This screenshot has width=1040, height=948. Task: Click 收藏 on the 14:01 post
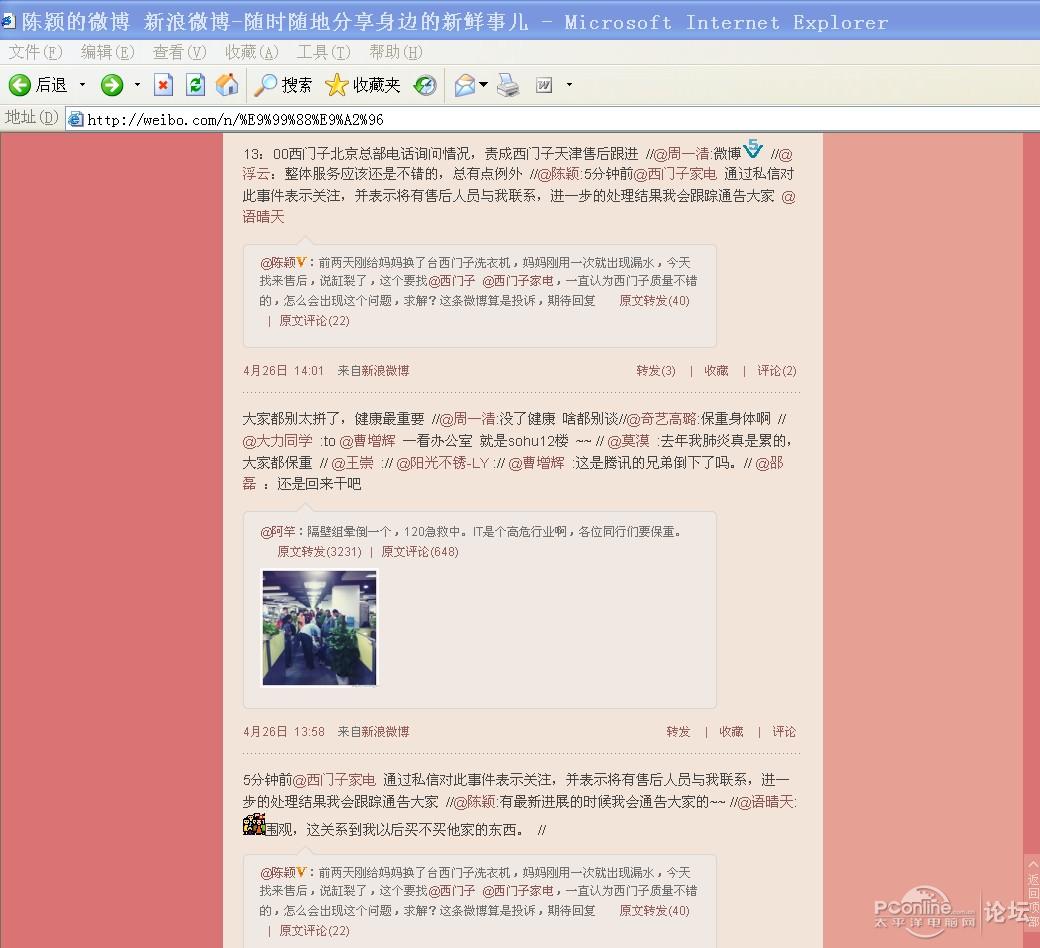(716, 371)
